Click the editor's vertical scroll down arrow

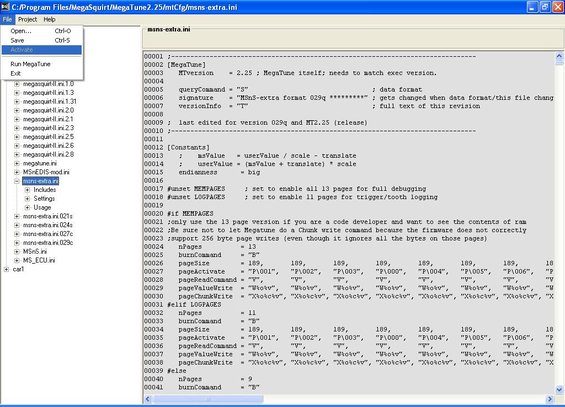[x=559, y=390]
